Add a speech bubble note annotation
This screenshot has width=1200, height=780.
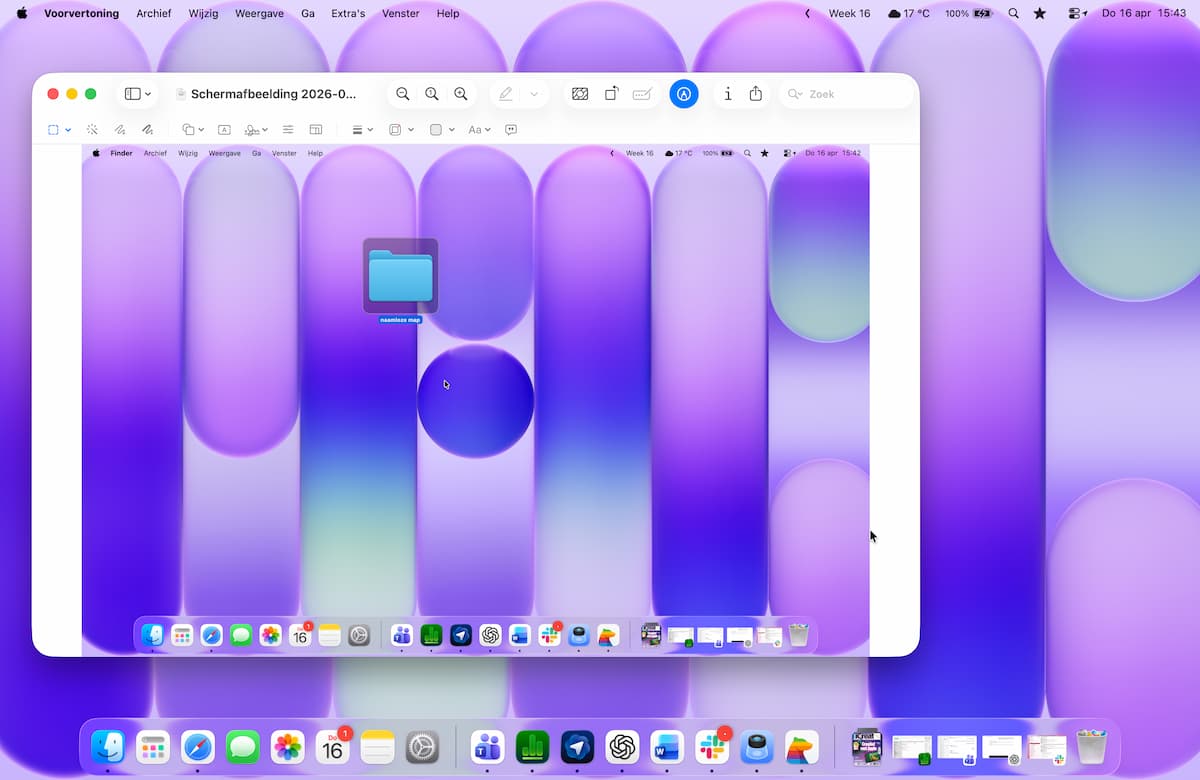[511, 130]
